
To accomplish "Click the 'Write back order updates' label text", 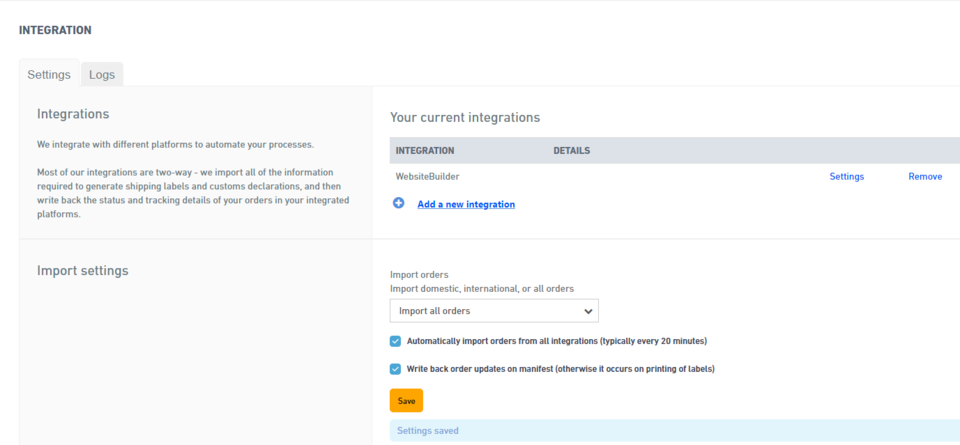I will click(560, 369).
